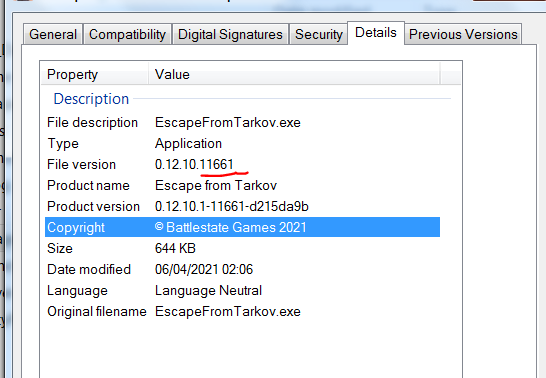
Task: Switch to the General tab
Action: tap(53, 34)
